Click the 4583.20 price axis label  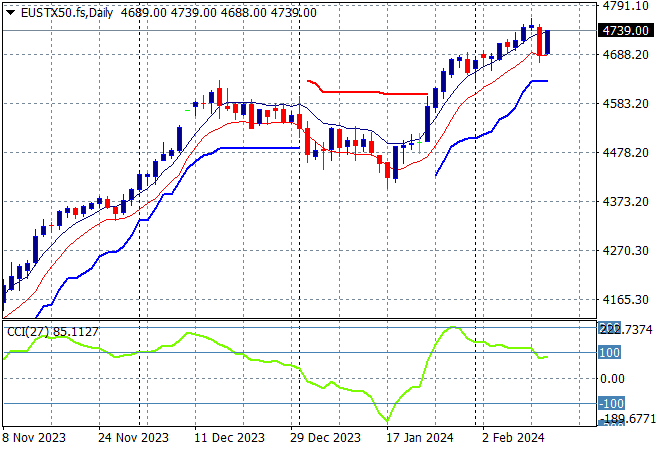tap(624, 104)
